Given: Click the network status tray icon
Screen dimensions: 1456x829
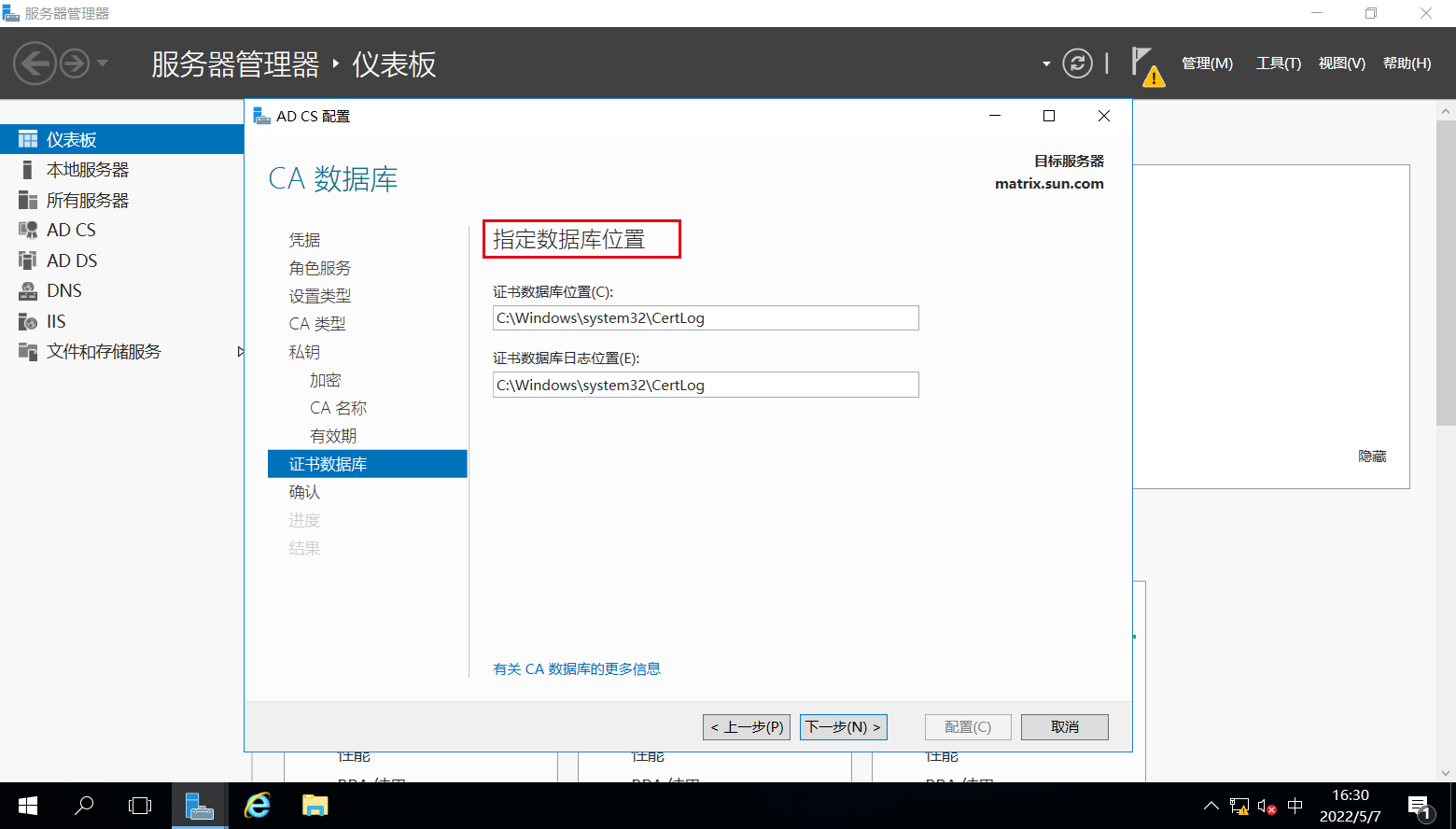Looking at the screenshot, I should click(1239, 807).
